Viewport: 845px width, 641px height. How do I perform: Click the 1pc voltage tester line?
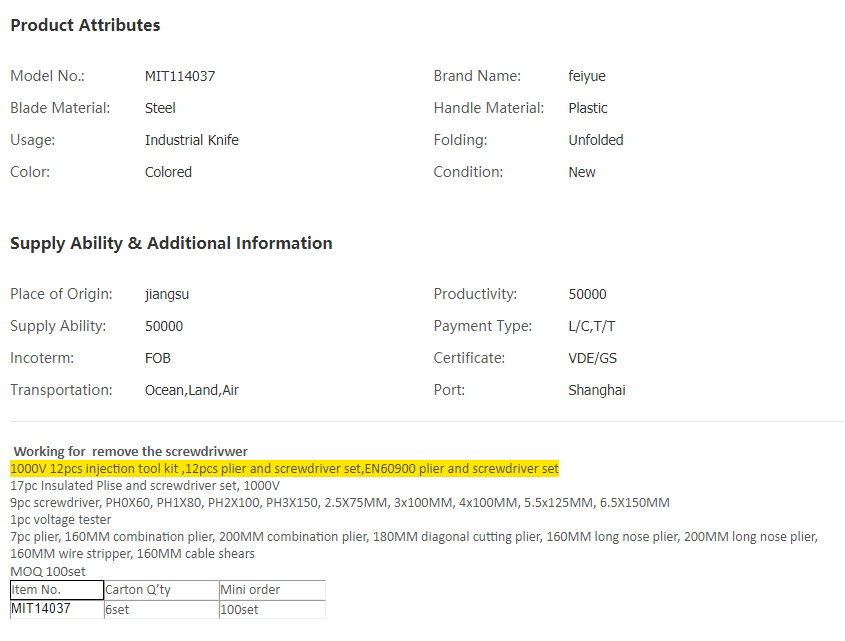(x=61, y=519)
